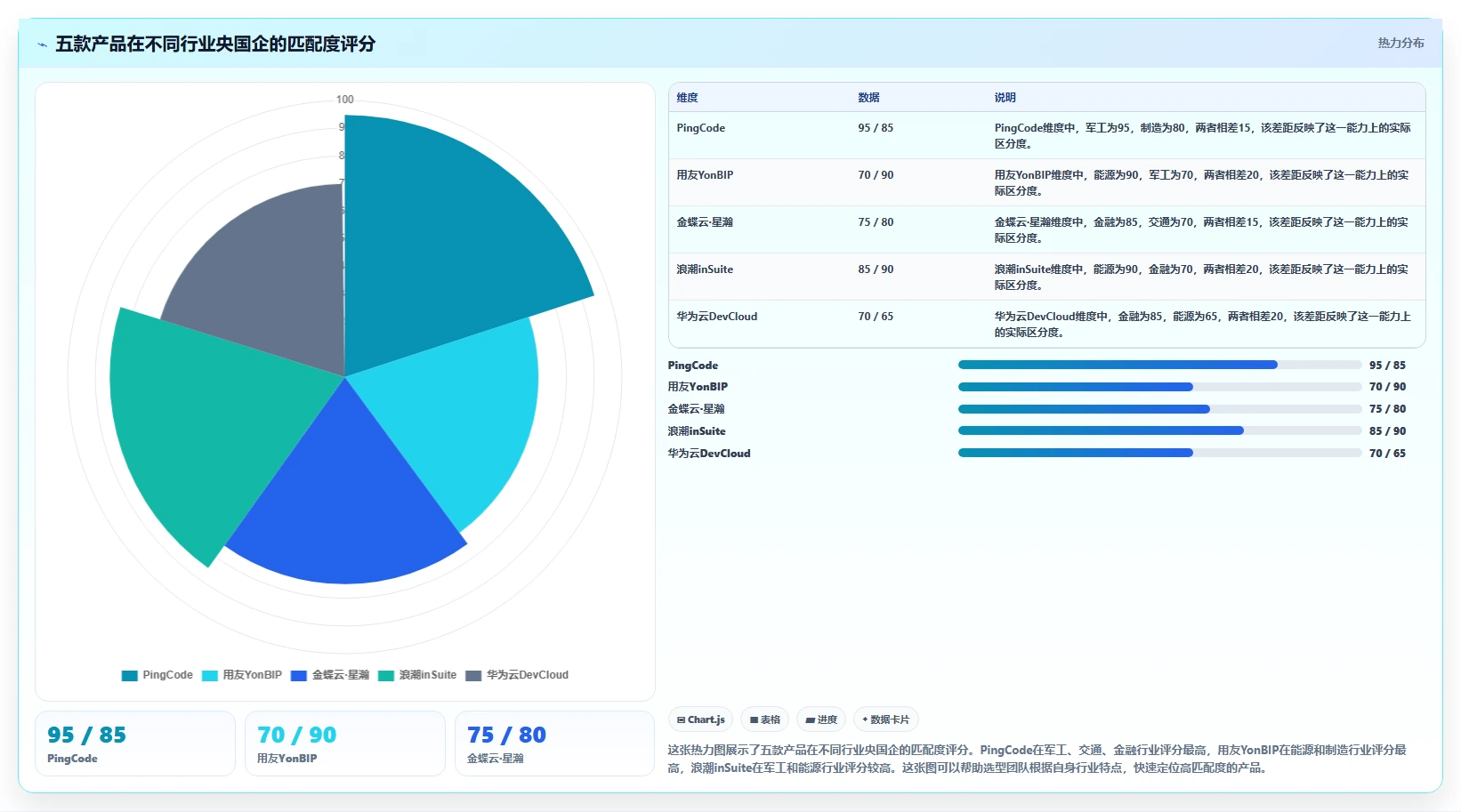Click the 数据 column header
Image resolution: width=1461 pixels, height=812 pixels.
(x=868, y=98)
